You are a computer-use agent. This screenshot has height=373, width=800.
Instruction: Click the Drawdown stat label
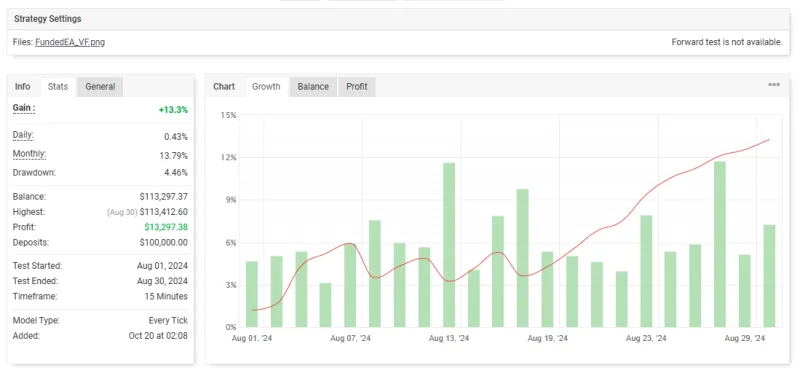tap(34, 172)
